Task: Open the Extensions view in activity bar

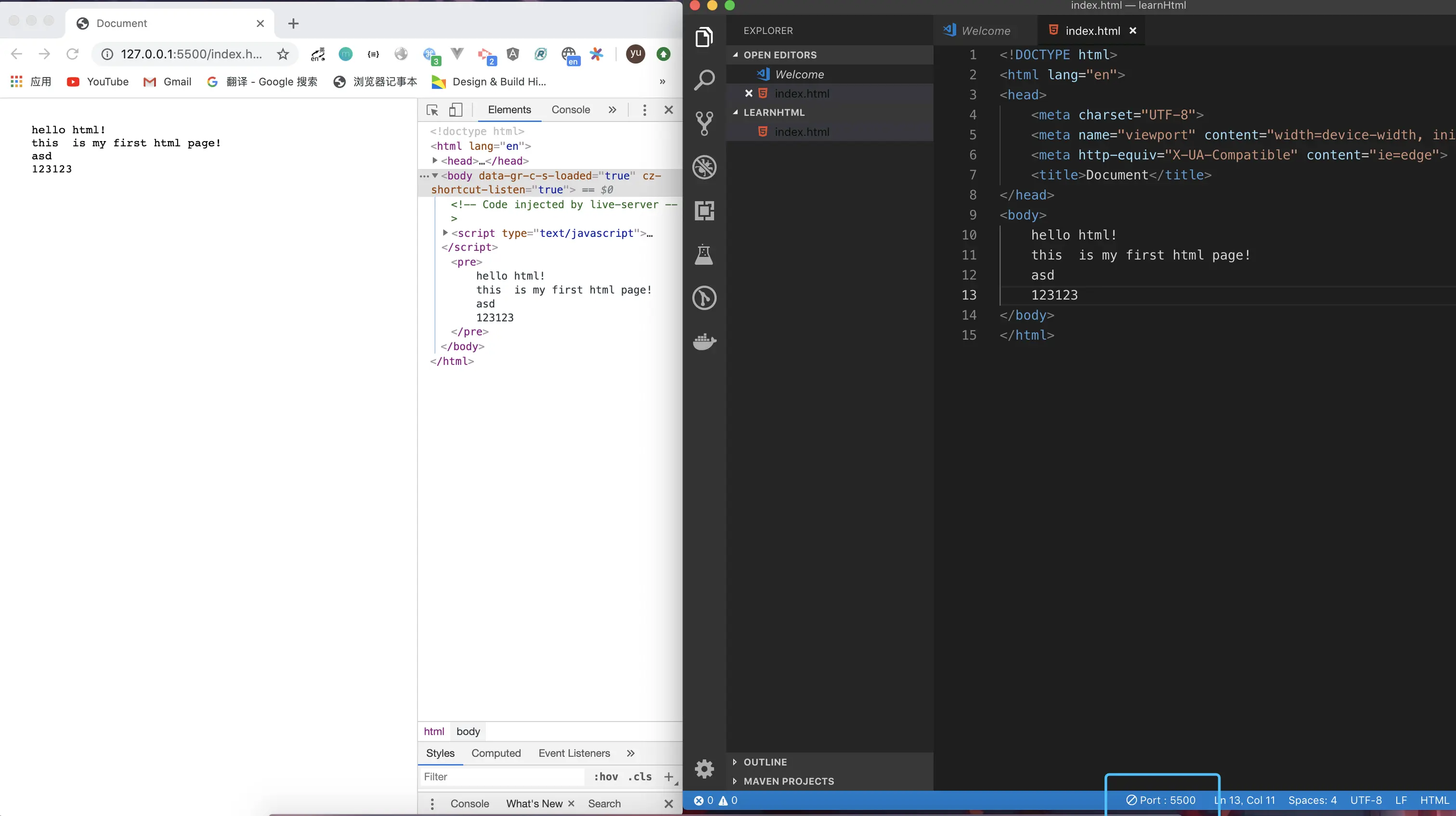Action: click(704, 211)
